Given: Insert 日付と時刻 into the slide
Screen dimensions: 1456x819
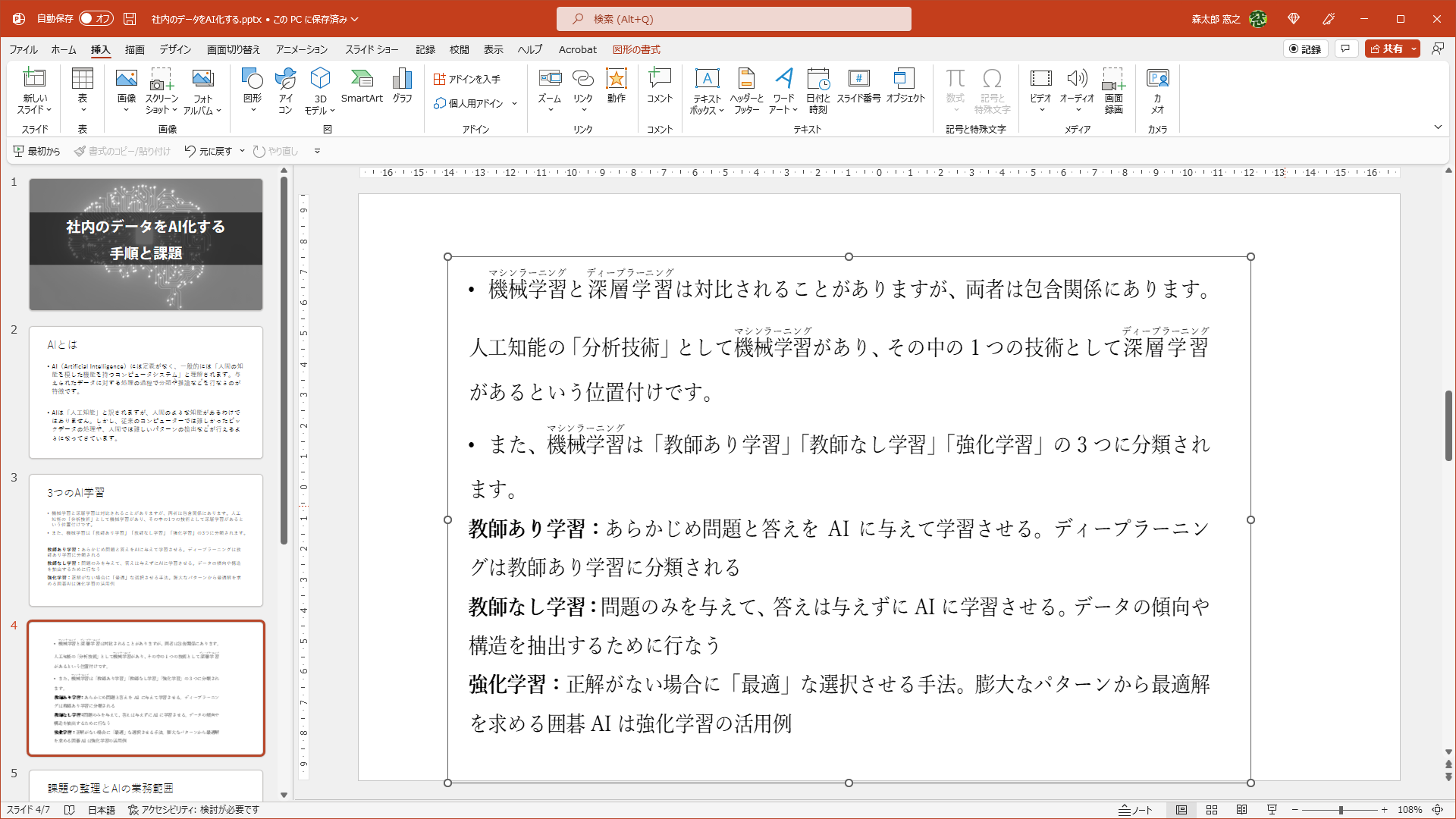Looking at the screenshot, I should [819, 91].
